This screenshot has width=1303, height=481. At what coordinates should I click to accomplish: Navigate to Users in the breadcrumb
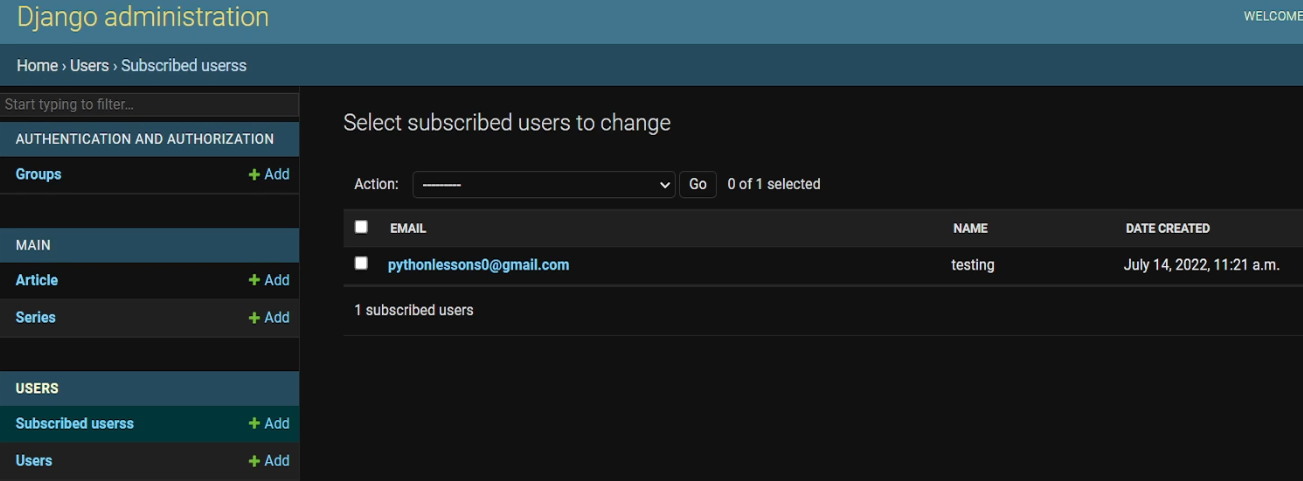89,66
